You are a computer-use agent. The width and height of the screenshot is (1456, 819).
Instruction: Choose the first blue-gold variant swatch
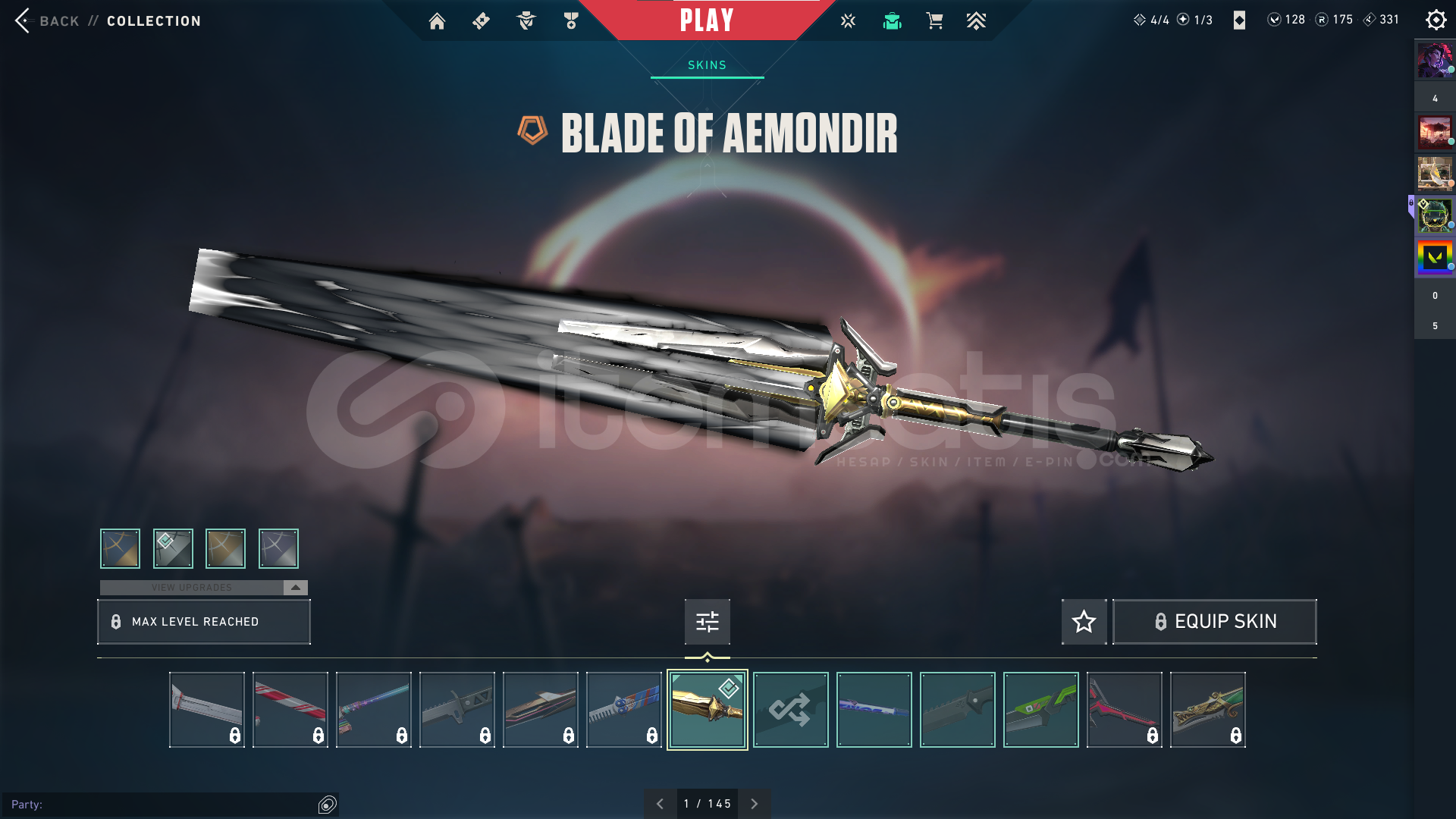point(120,548)
